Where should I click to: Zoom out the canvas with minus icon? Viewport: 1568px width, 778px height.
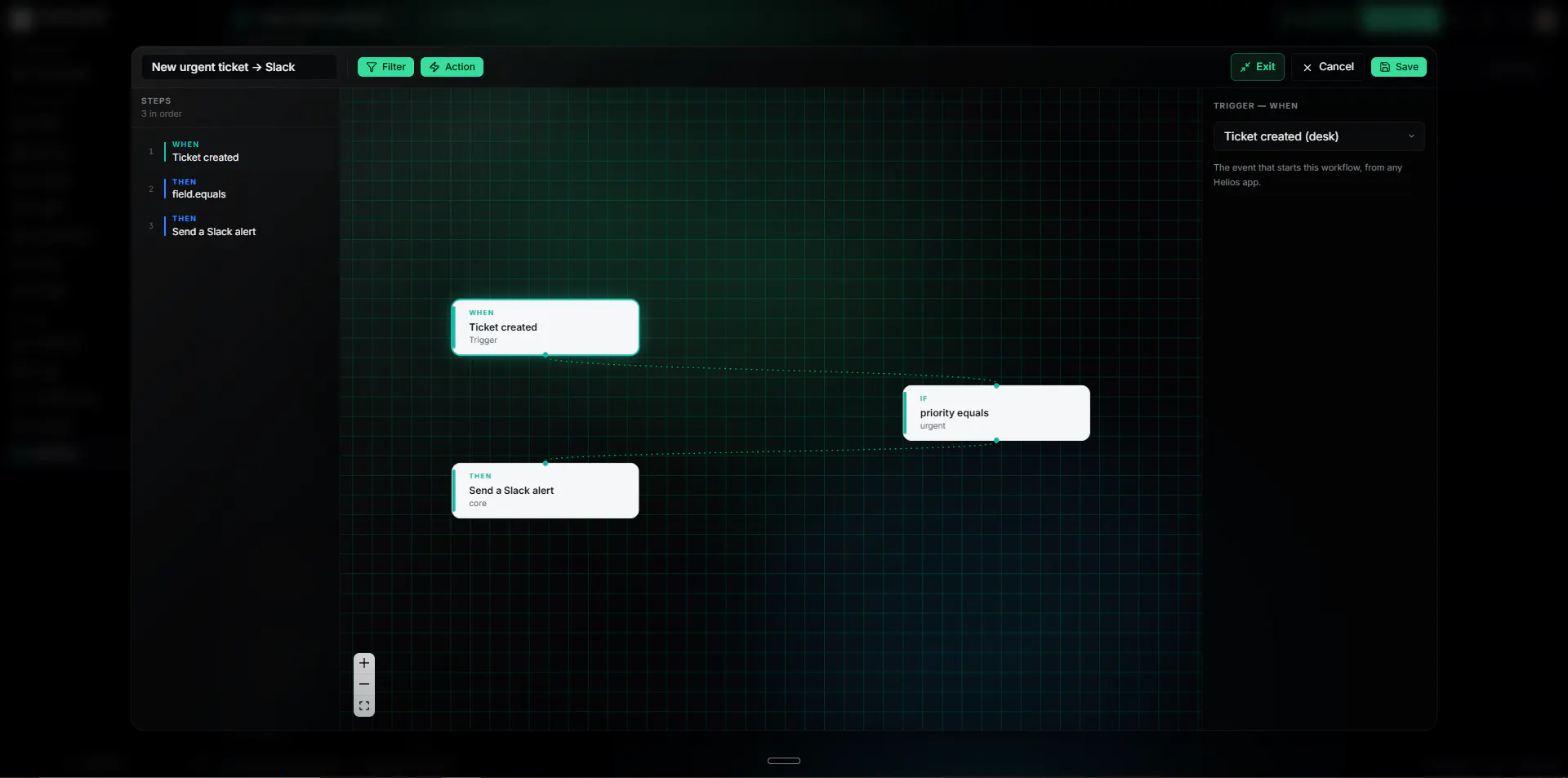(x=364, y=684)
